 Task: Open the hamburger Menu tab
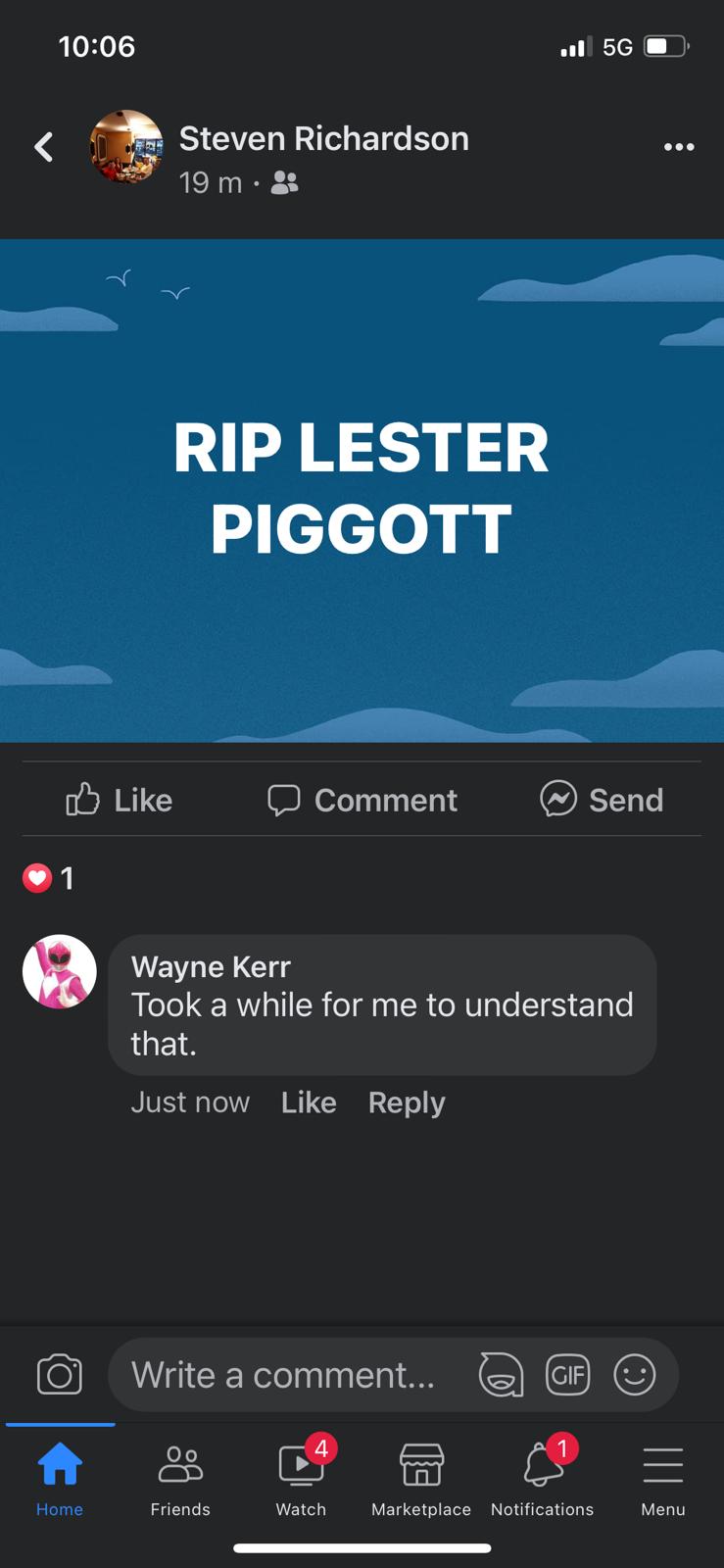click(x=663, y=1480)
